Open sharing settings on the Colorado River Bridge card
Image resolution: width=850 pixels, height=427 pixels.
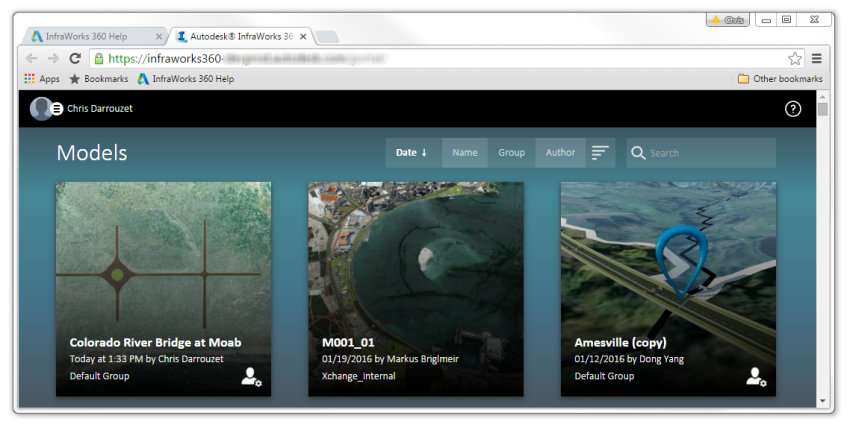click(x=251, y=377)
